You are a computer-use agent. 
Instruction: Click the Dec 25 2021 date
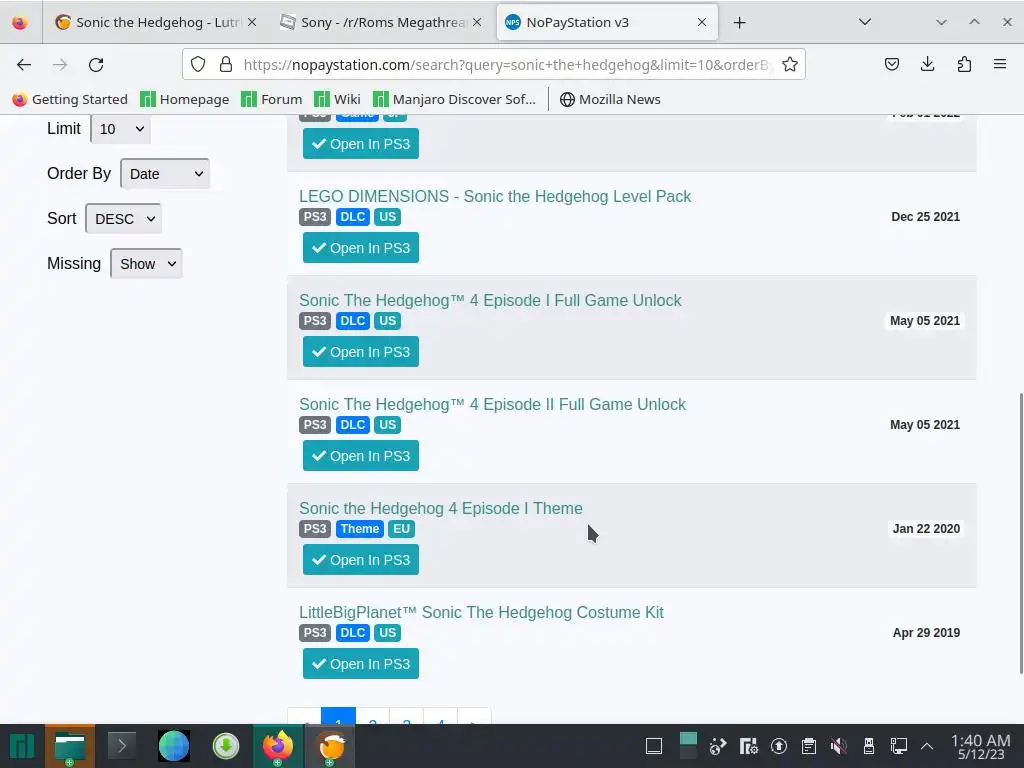[925, 217]
